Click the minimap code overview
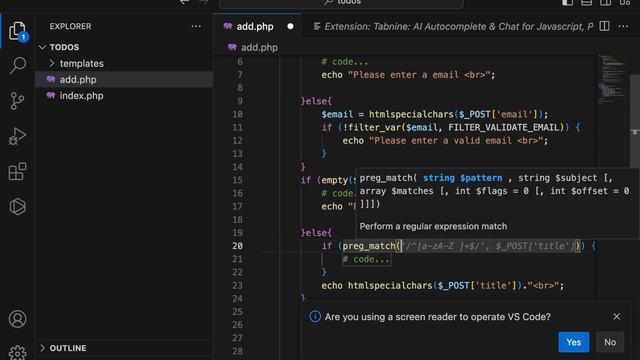Viewport: 640px width, 360px height. (611, 78)
